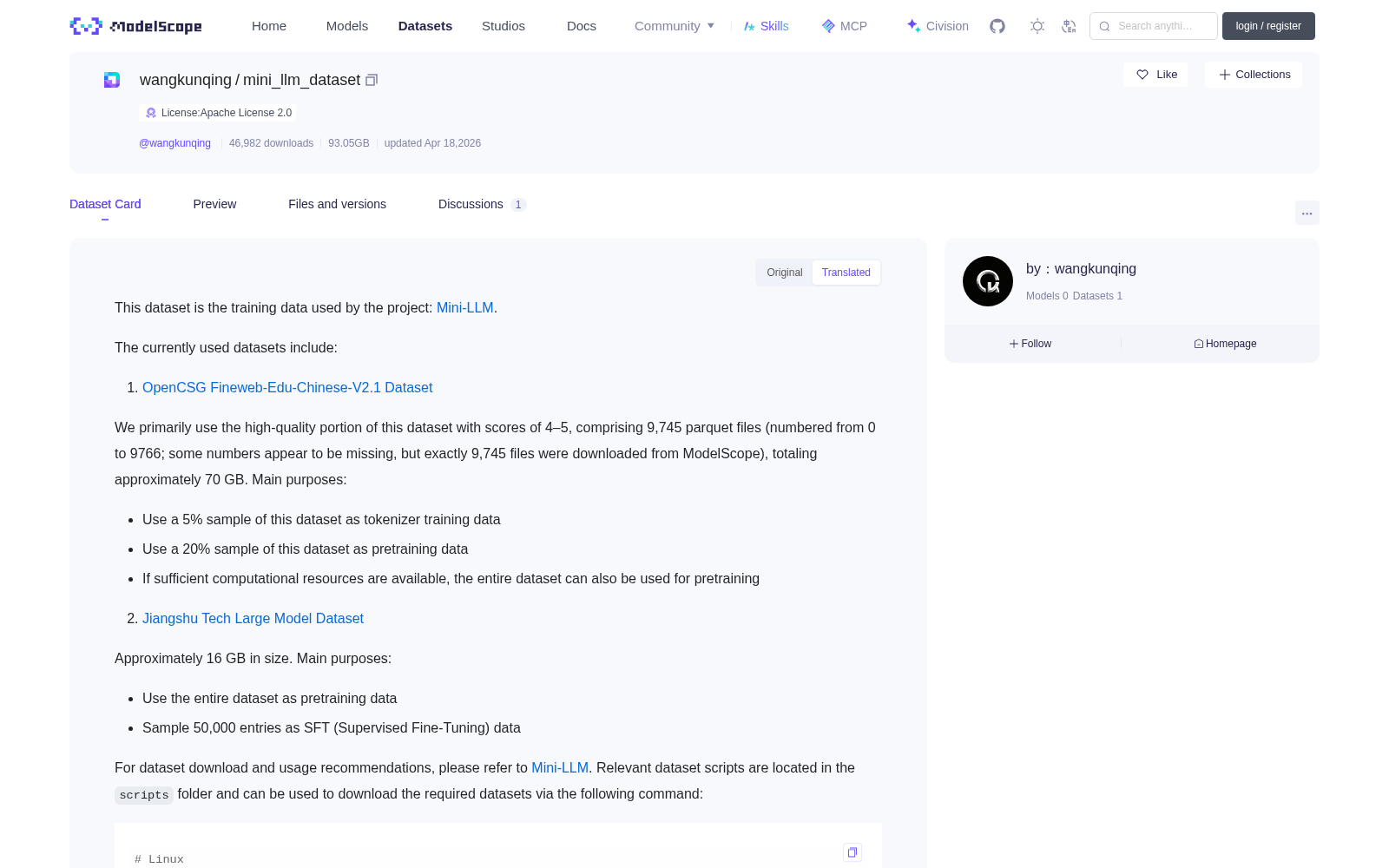Click the Apache License 2.0 tag
Image resolution: width=1389 pixels, height=868 pixels.
coord(218,113)
